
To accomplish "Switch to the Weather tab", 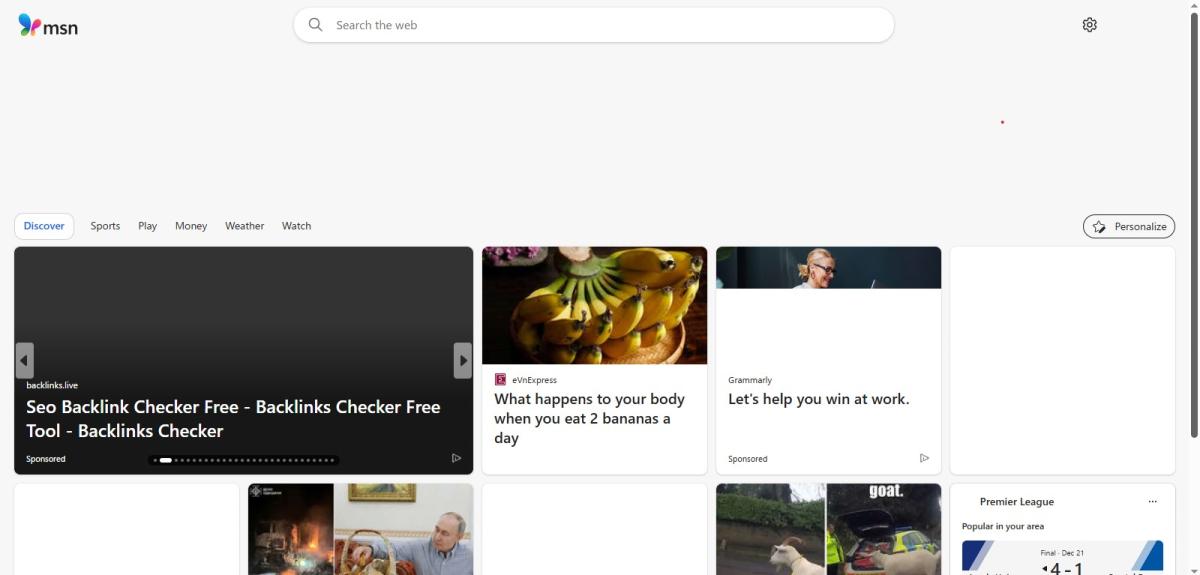I will click(244, 226).
